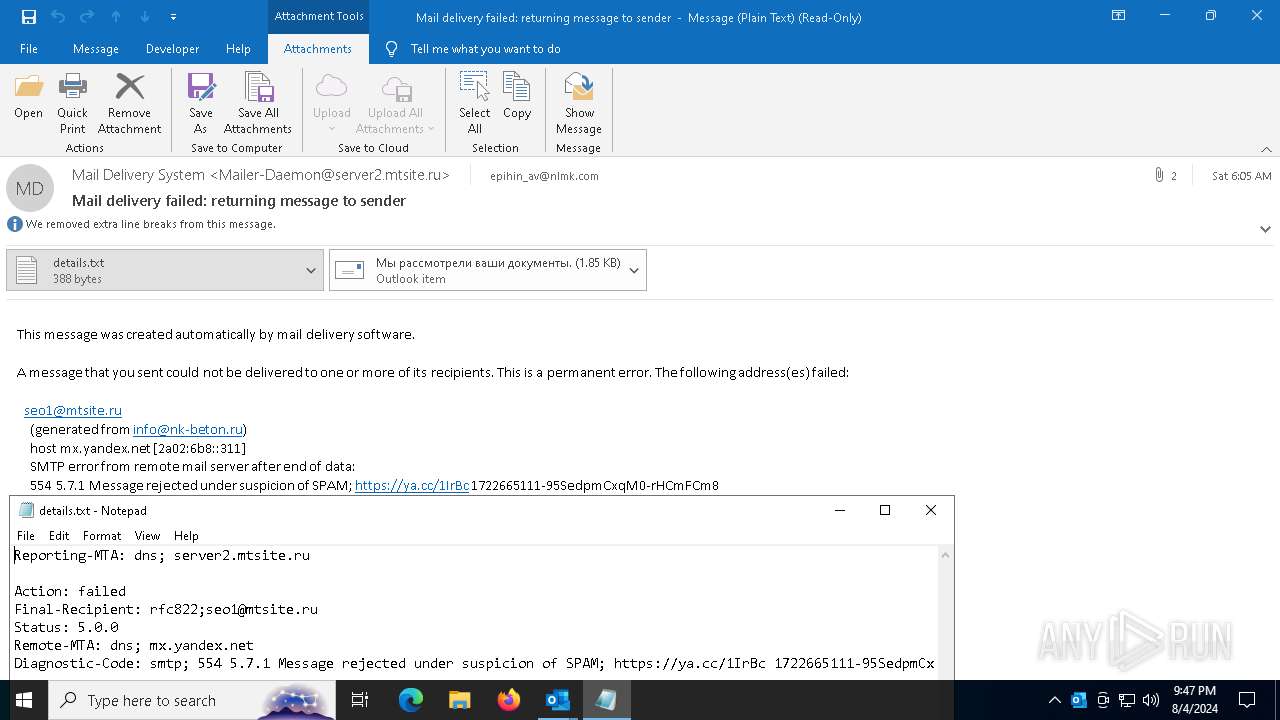Click the seo1@mtsite.ru email link
This screenshot has width=1280, height=720.
pyautogui.click(x=73, y=410)
